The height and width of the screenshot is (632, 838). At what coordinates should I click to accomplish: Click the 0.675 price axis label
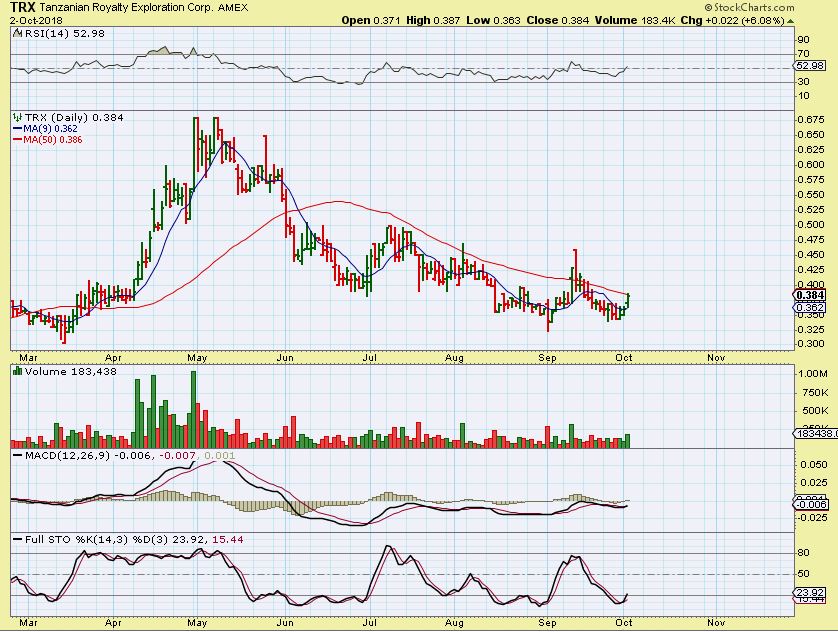(x=811, y=119)
